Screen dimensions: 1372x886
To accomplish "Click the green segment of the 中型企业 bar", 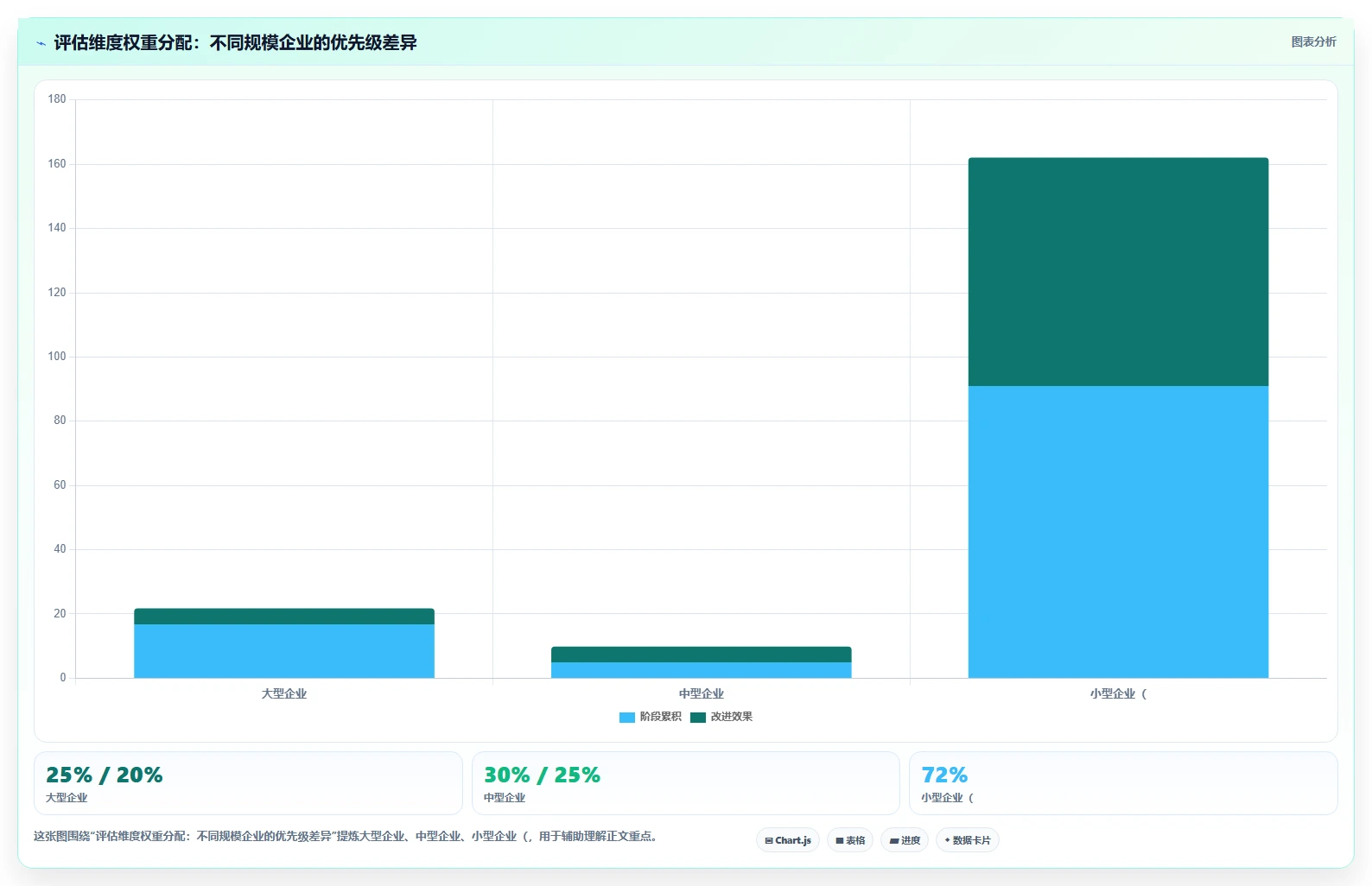I will [x=702, y=655].
